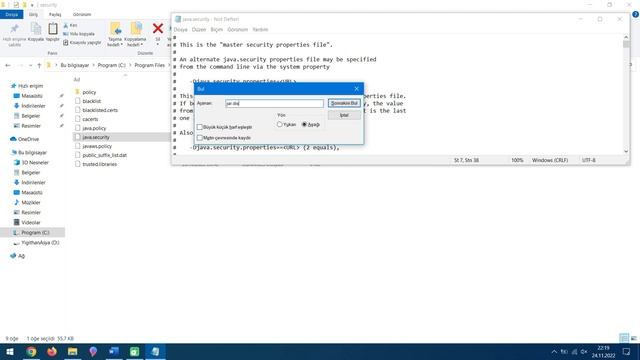Select pinned Masaüstü under Hızlı erişim

[32, 96]
